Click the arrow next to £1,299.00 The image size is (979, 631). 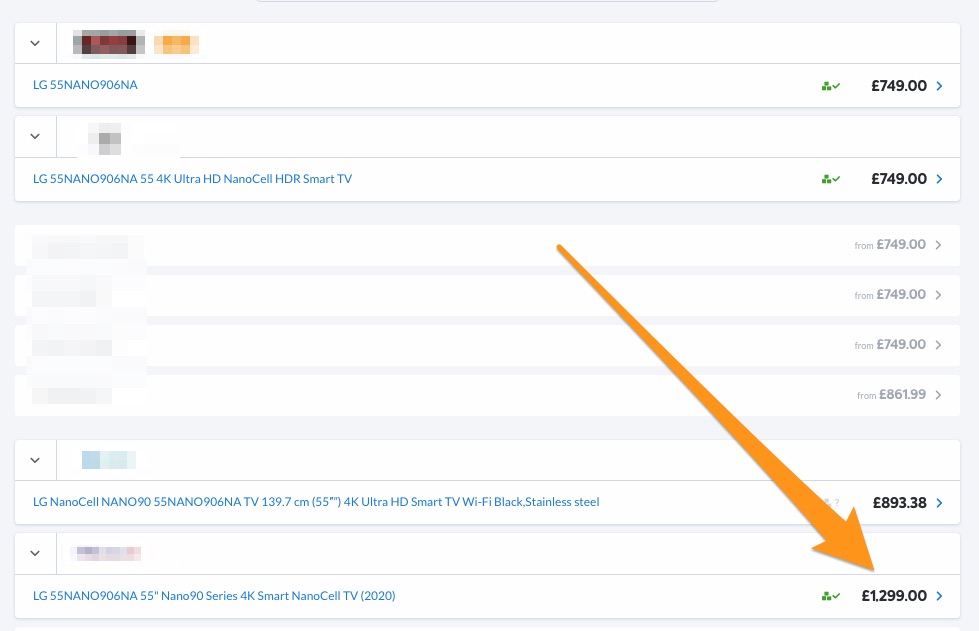[x=939, y=596]
